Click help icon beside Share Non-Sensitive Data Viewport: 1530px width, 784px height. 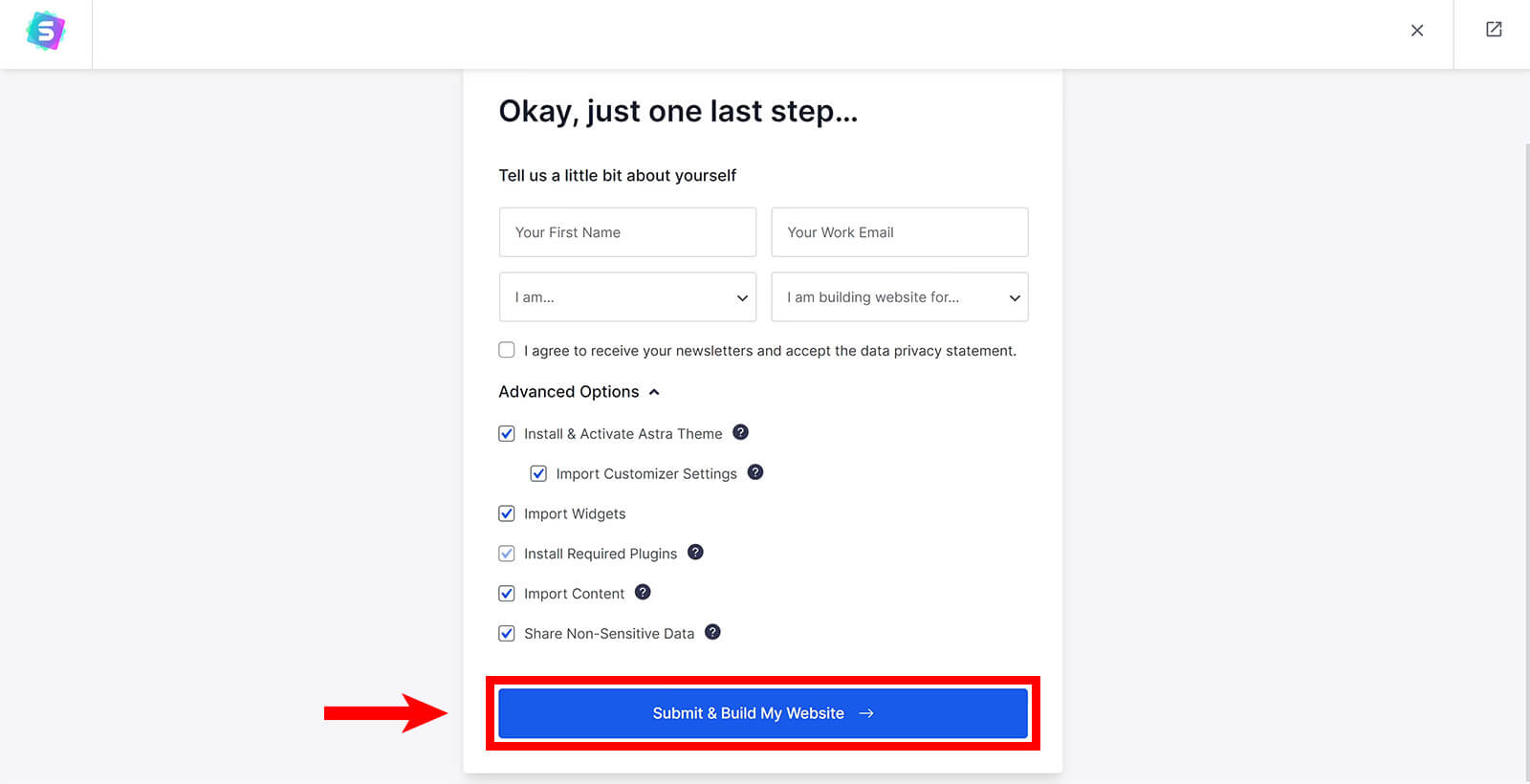tap(712, 632)
